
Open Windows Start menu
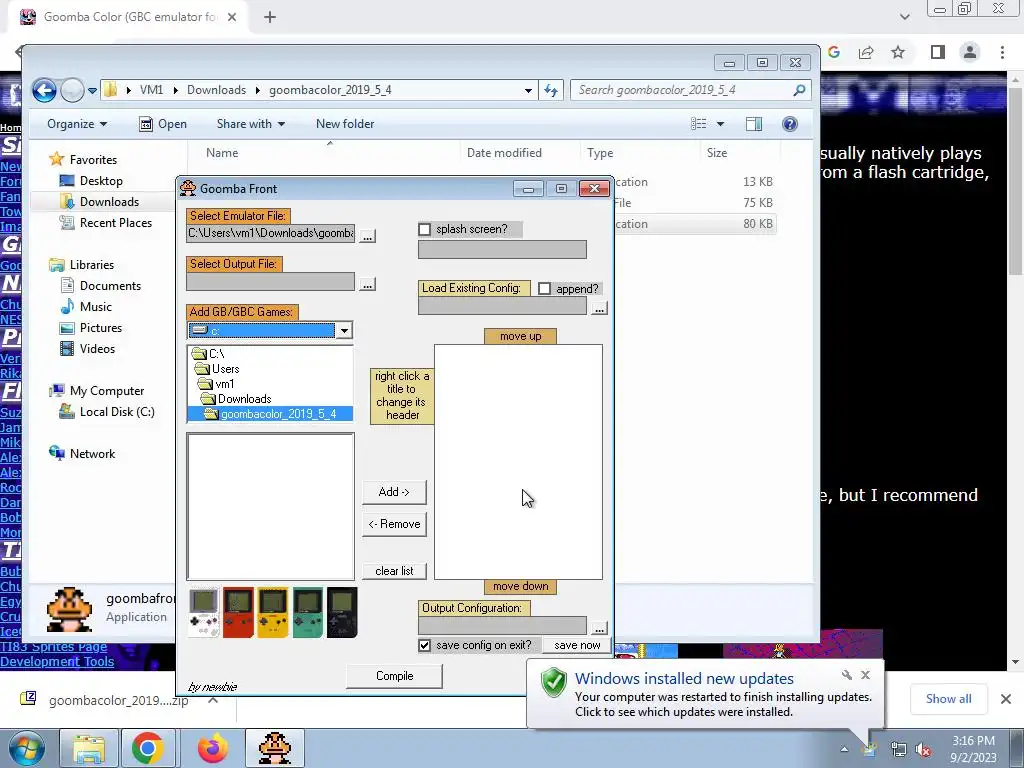point(26,748)
